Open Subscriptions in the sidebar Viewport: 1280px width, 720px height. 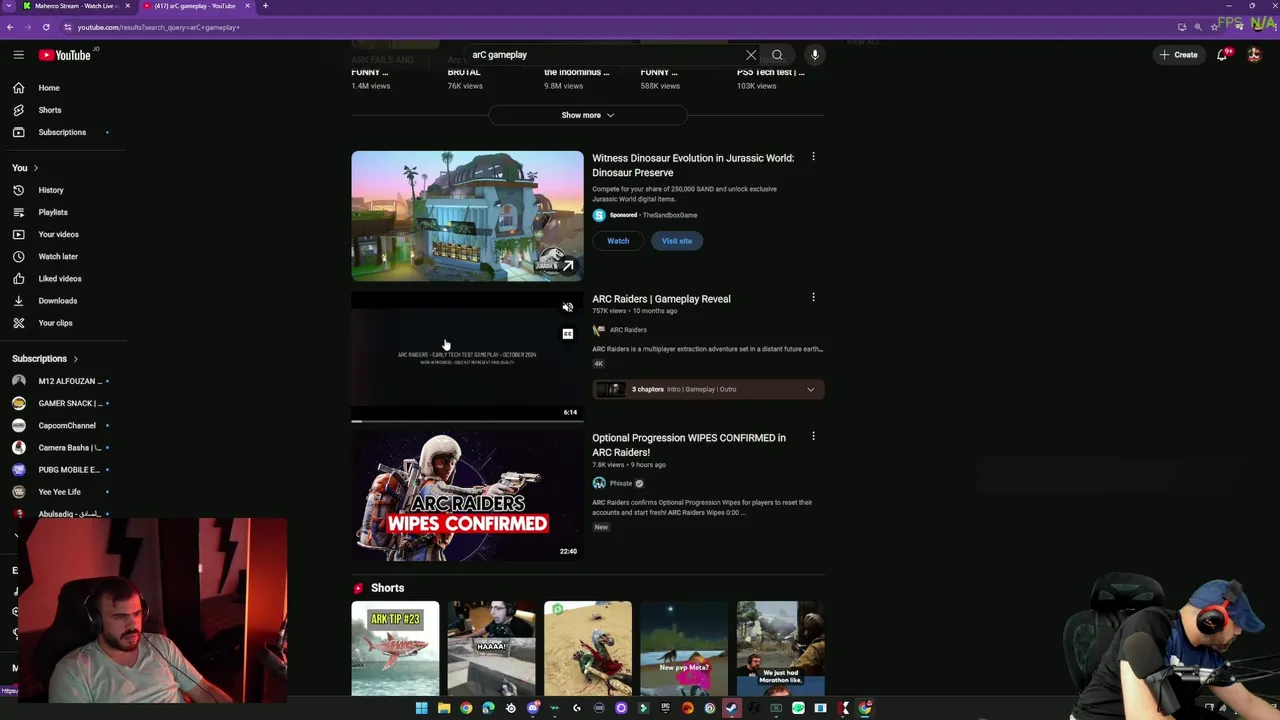[x=60, y=132]
